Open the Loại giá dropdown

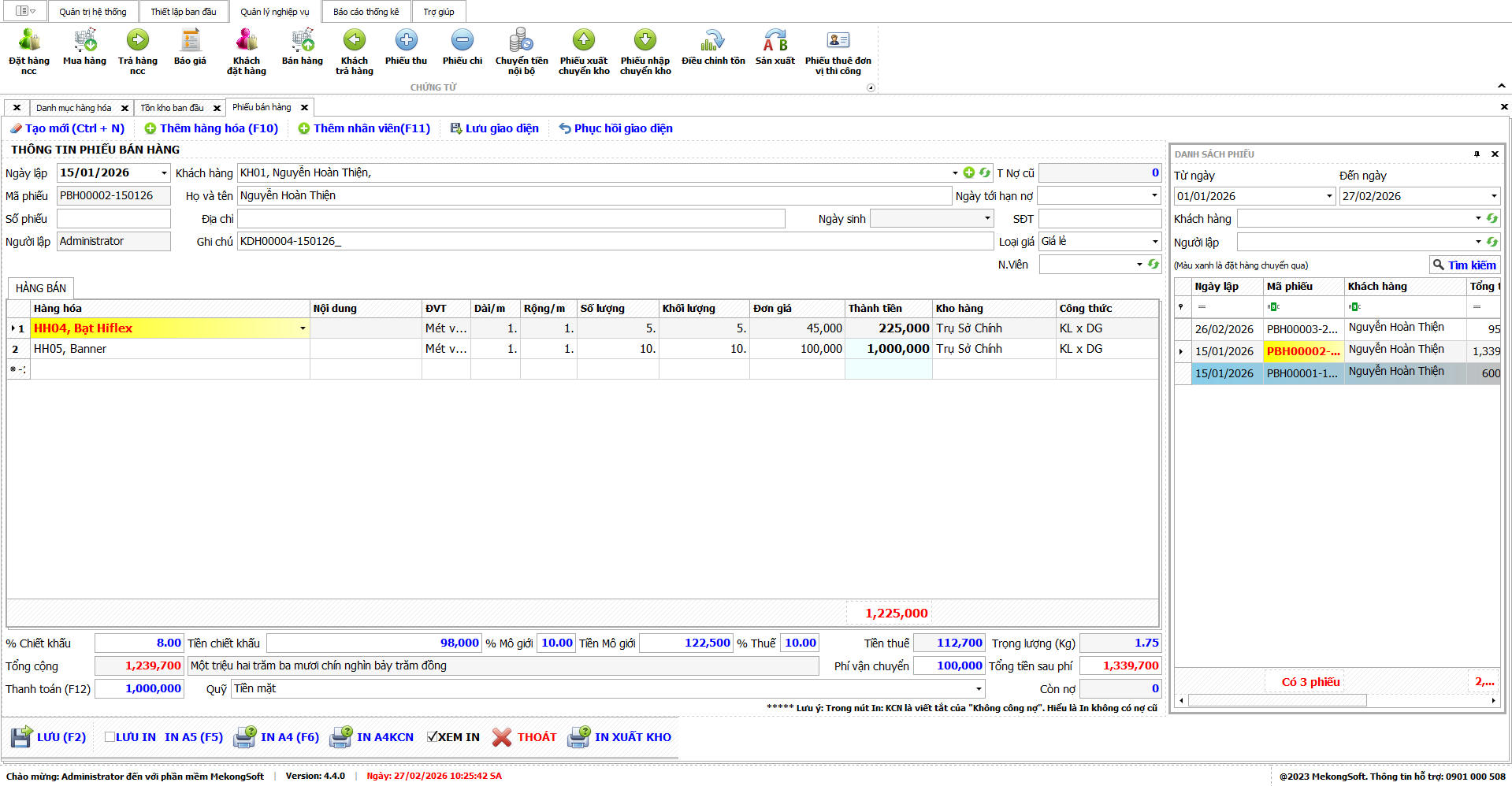click(x=1155, y=242)
